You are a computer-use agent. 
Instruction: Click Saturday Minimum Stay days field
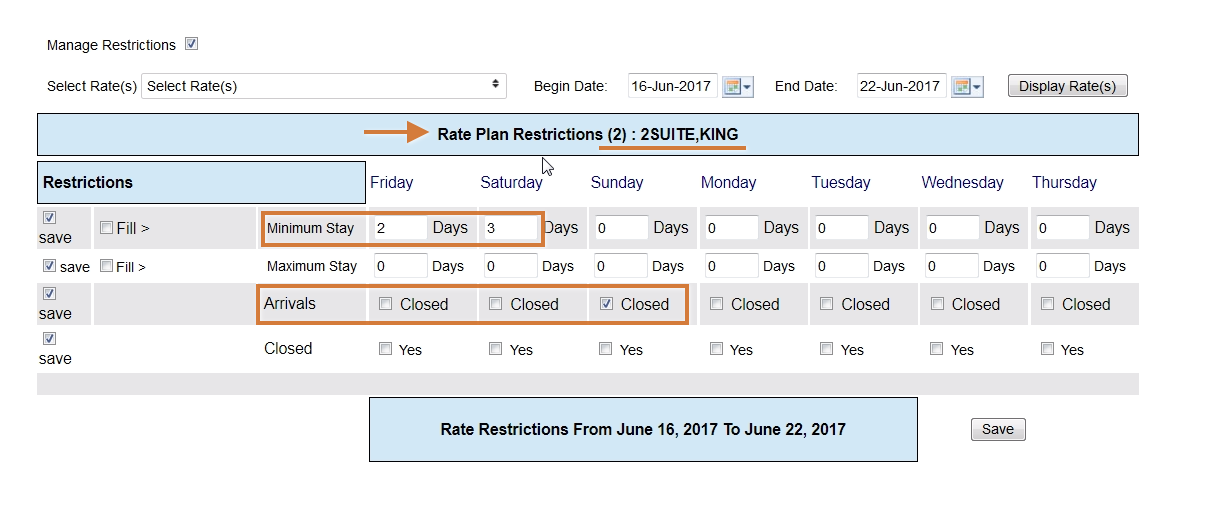tap(510, 228)
